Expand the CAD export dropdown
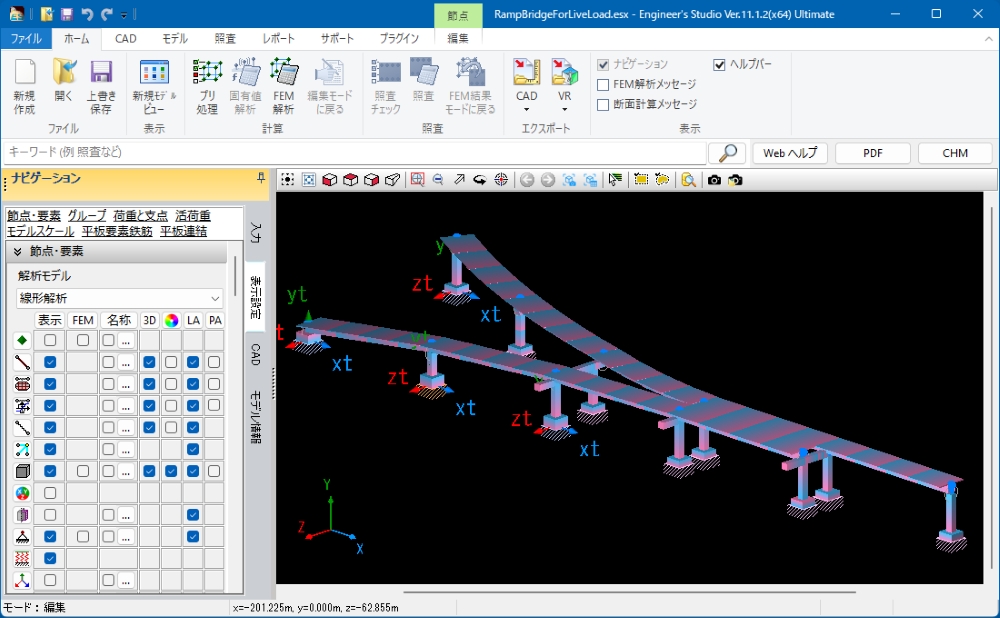This screenshot has height=618, width=1000. click(x=527, y=103)
